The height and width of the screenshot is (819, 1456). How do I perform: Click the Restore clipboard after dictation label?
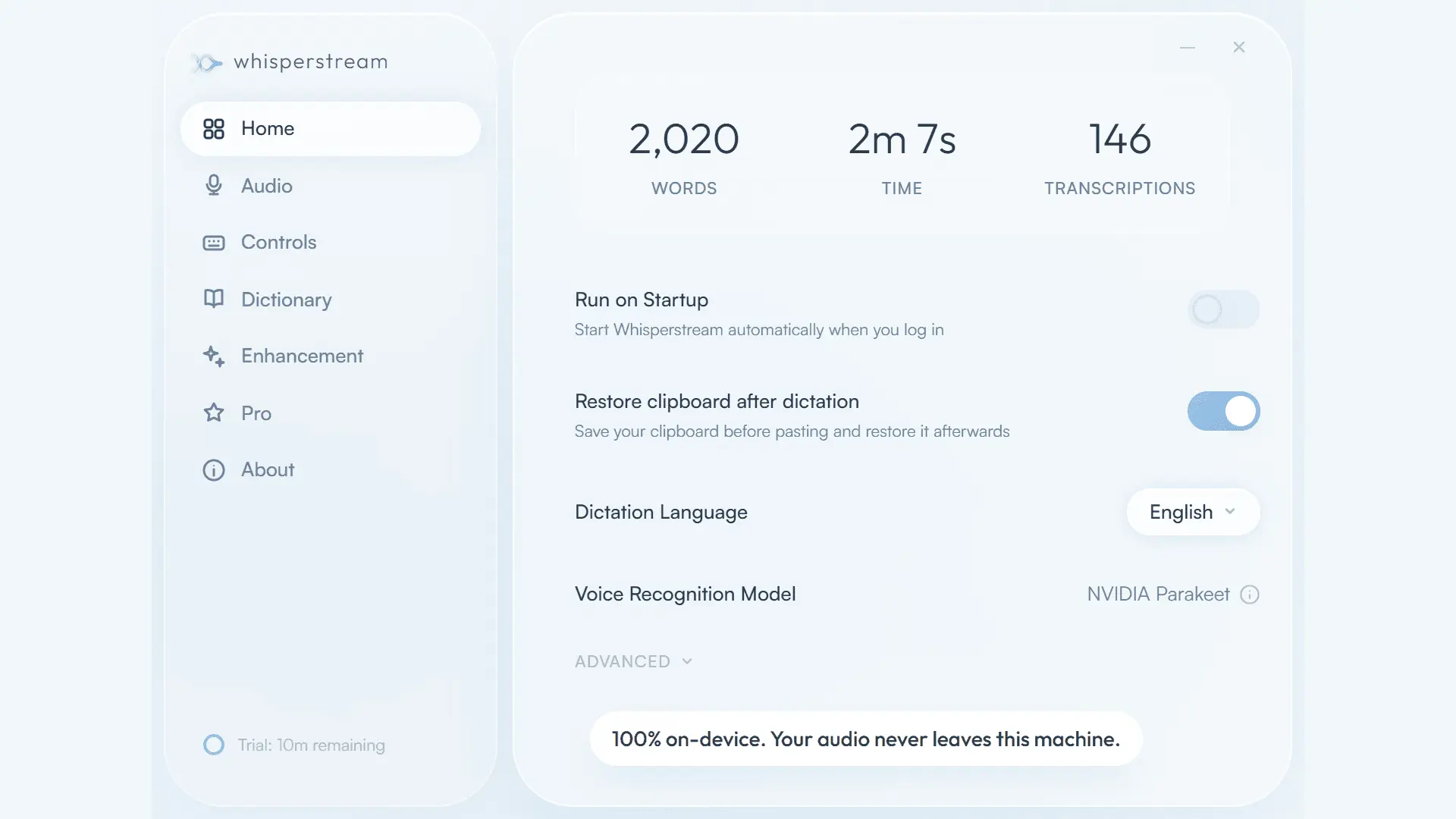[717, 401]
